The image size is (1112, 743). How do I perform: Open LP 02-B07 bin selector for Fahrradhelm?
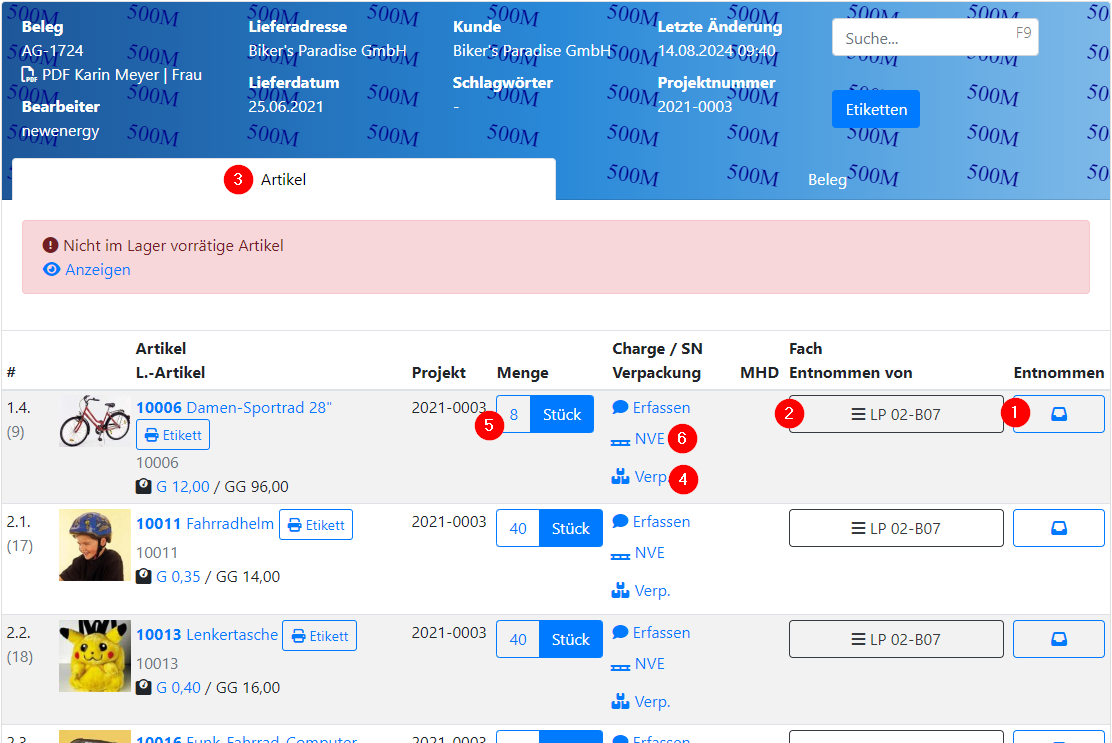[x=896, y=528]
